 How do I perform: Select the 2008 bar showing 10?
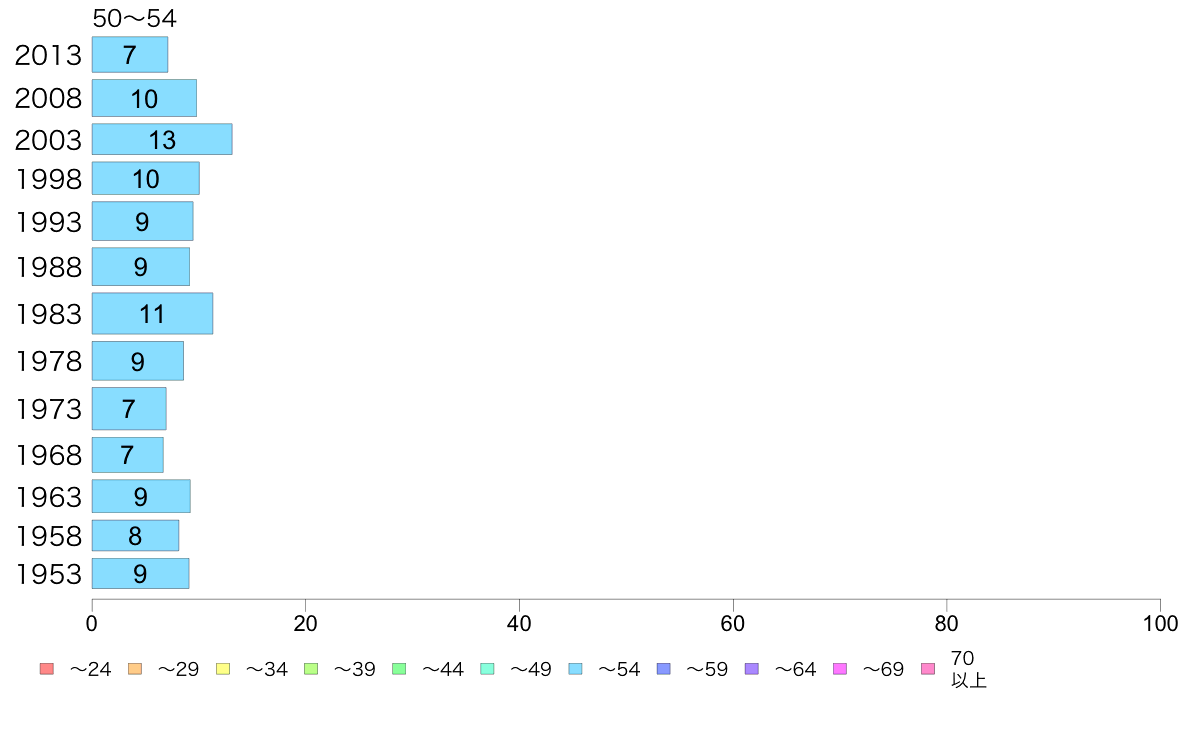(x=144, y=98)
